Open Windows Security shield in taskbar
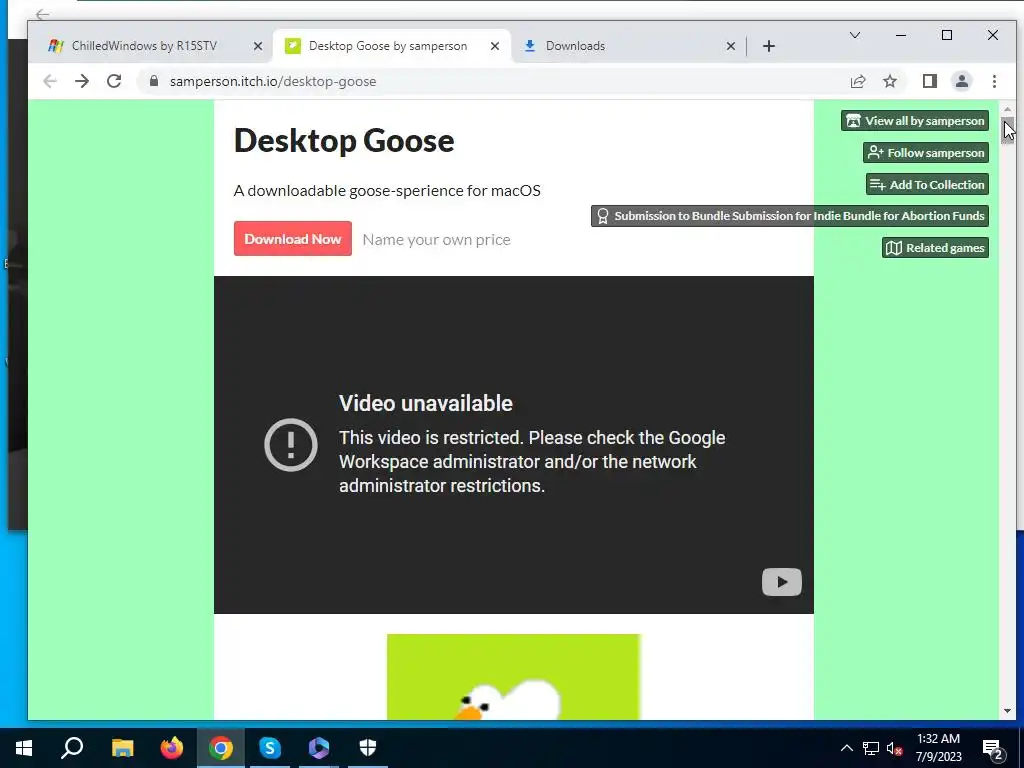Image resolution: width=1024 pixels, height=768 pixels. pyautogui.click(x=368, y=748)
